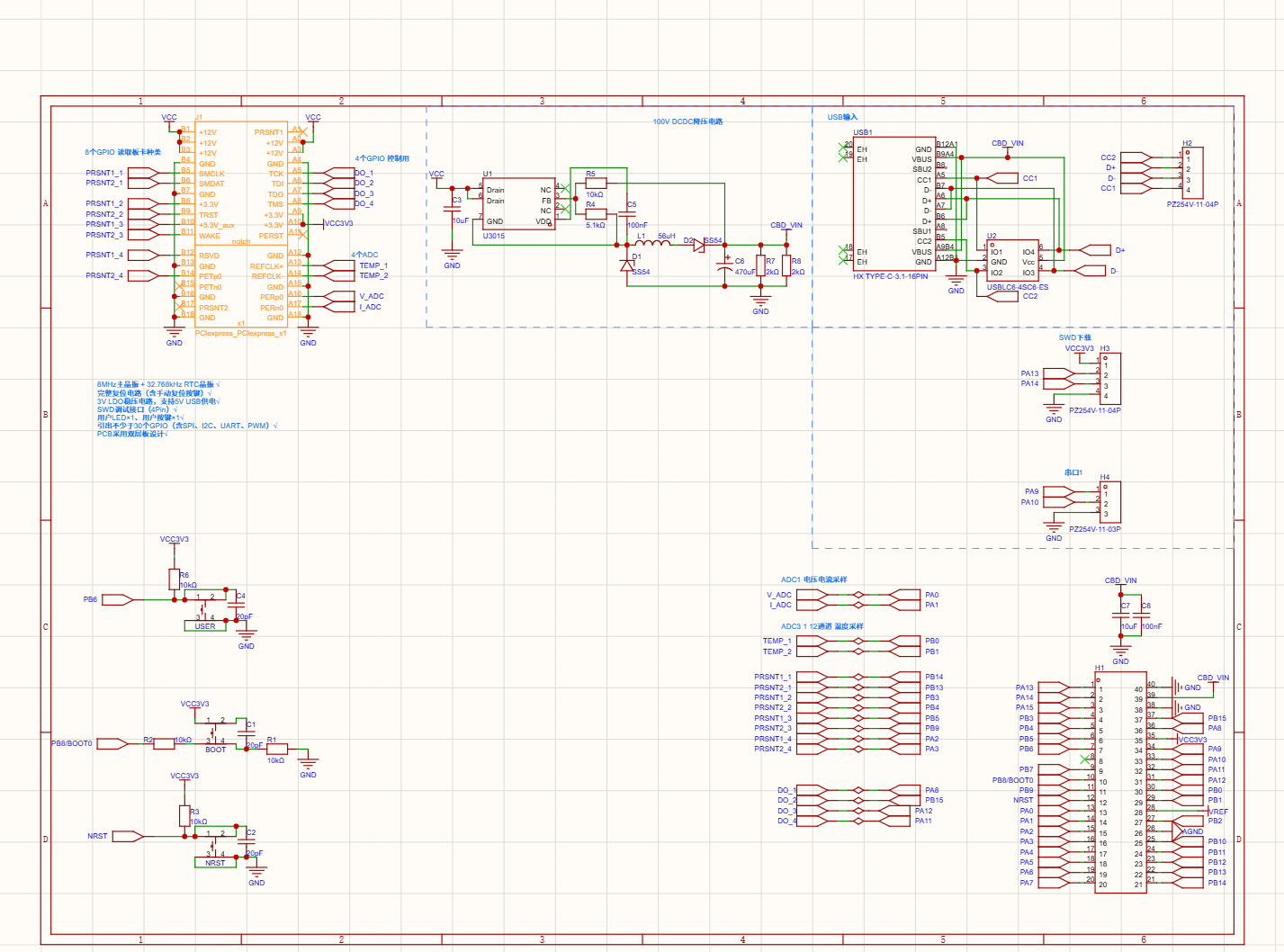Select the H1 forty-pin header symbol
The width and height of the screenshot is (1284, 952).
pyautogui.click(x=1120, y=782)
